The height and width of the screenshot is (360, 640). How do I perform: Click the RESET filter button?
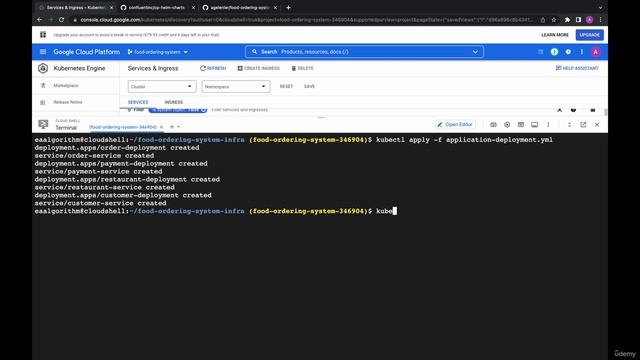pyautogui.click(x=286, y=87)
